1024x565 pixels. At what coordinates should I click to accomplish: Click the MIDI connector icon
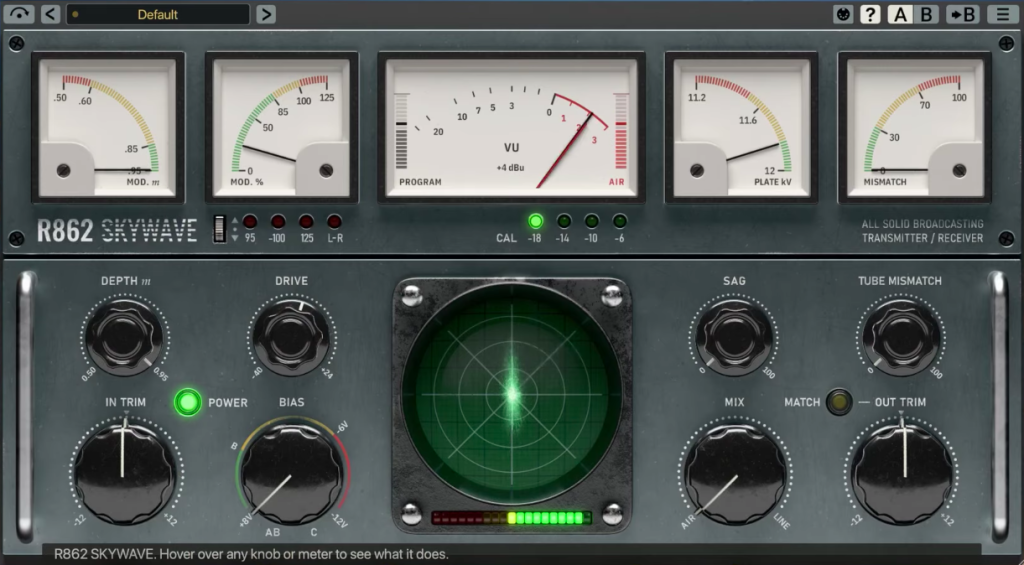844,14
